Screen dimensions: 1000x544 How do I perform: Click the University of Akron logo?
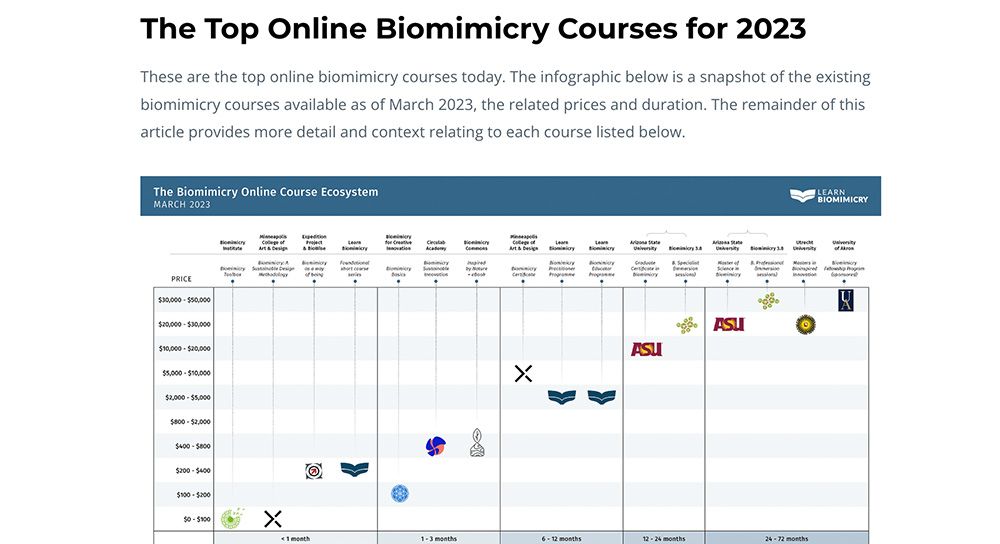coord(846,300)
